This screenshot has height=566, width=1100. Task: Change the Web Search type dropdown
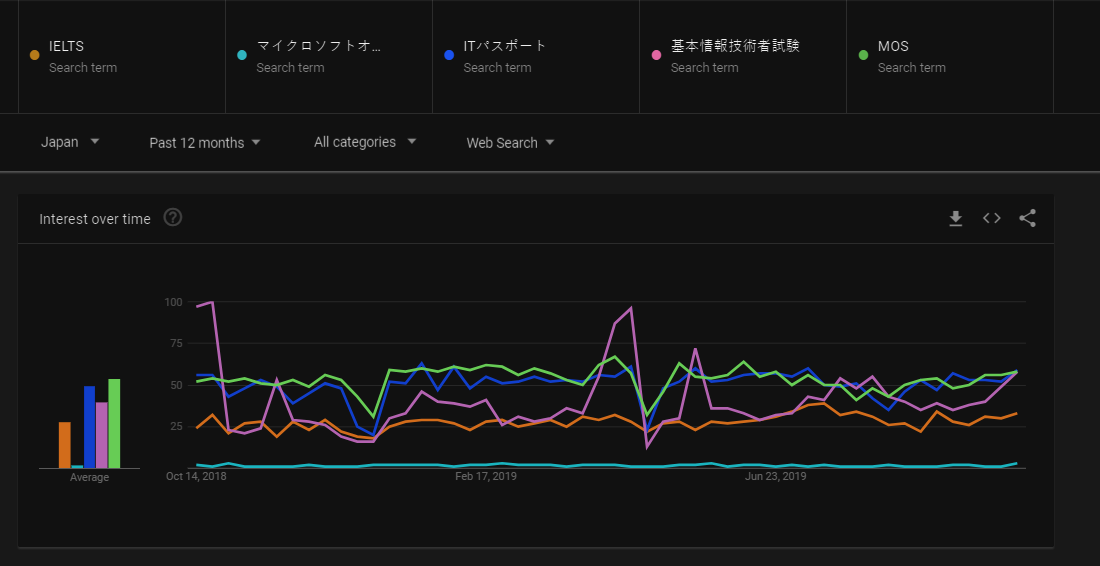(510, 142)
